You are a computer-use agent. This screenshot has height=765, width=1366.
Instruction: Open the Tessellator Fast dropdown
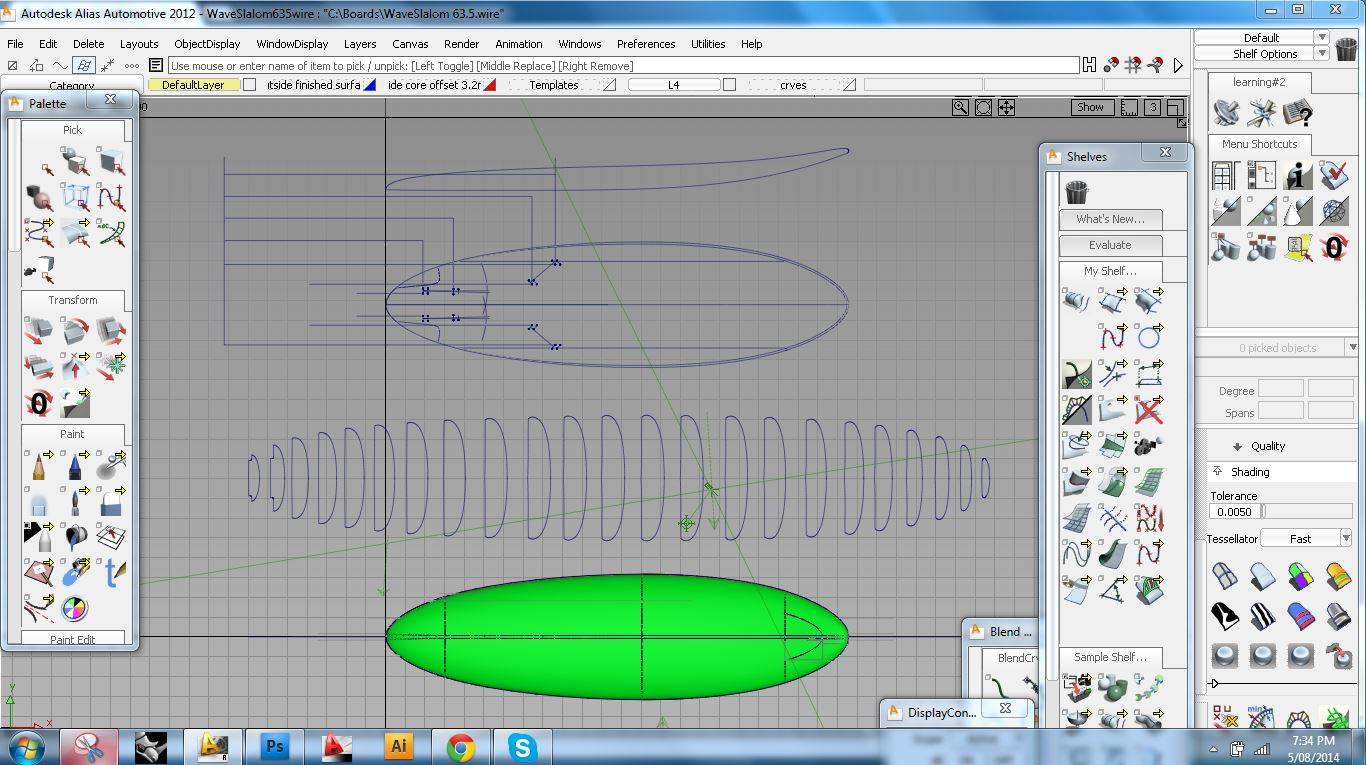(x=1345, y=538)
